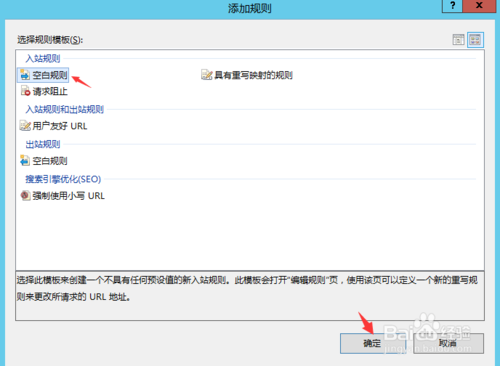The width and height of the screenshot is (500, 366).
Task: Select the 强制使用小写 URL label
Action: coord(68,196)
